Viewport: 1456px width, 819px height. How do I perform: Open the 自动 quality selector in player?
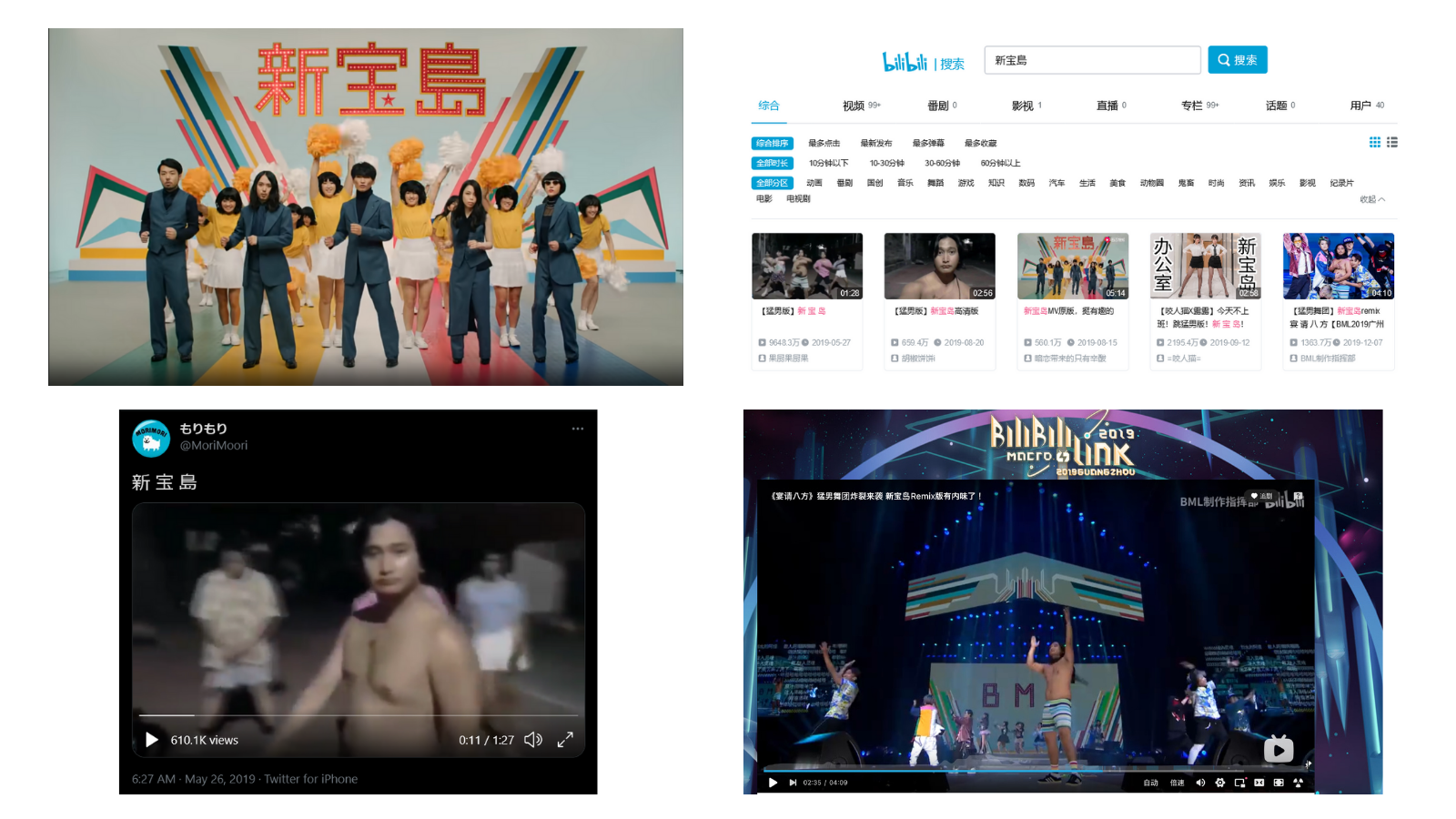tap(1151, 783)
